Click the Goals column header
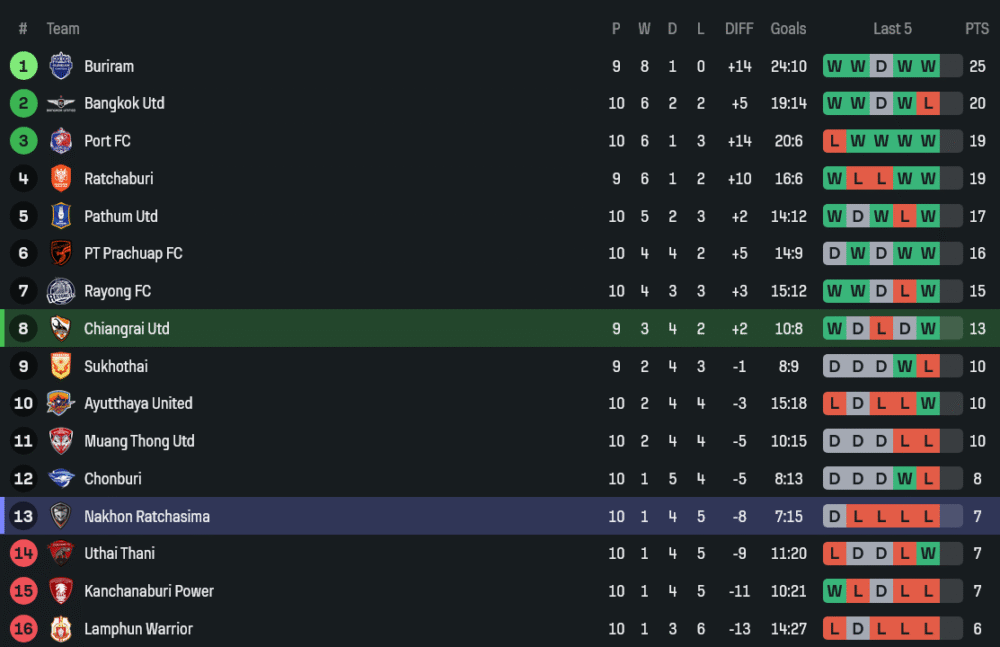This screenshot has width=1000, height=647. tap(788, 29)
